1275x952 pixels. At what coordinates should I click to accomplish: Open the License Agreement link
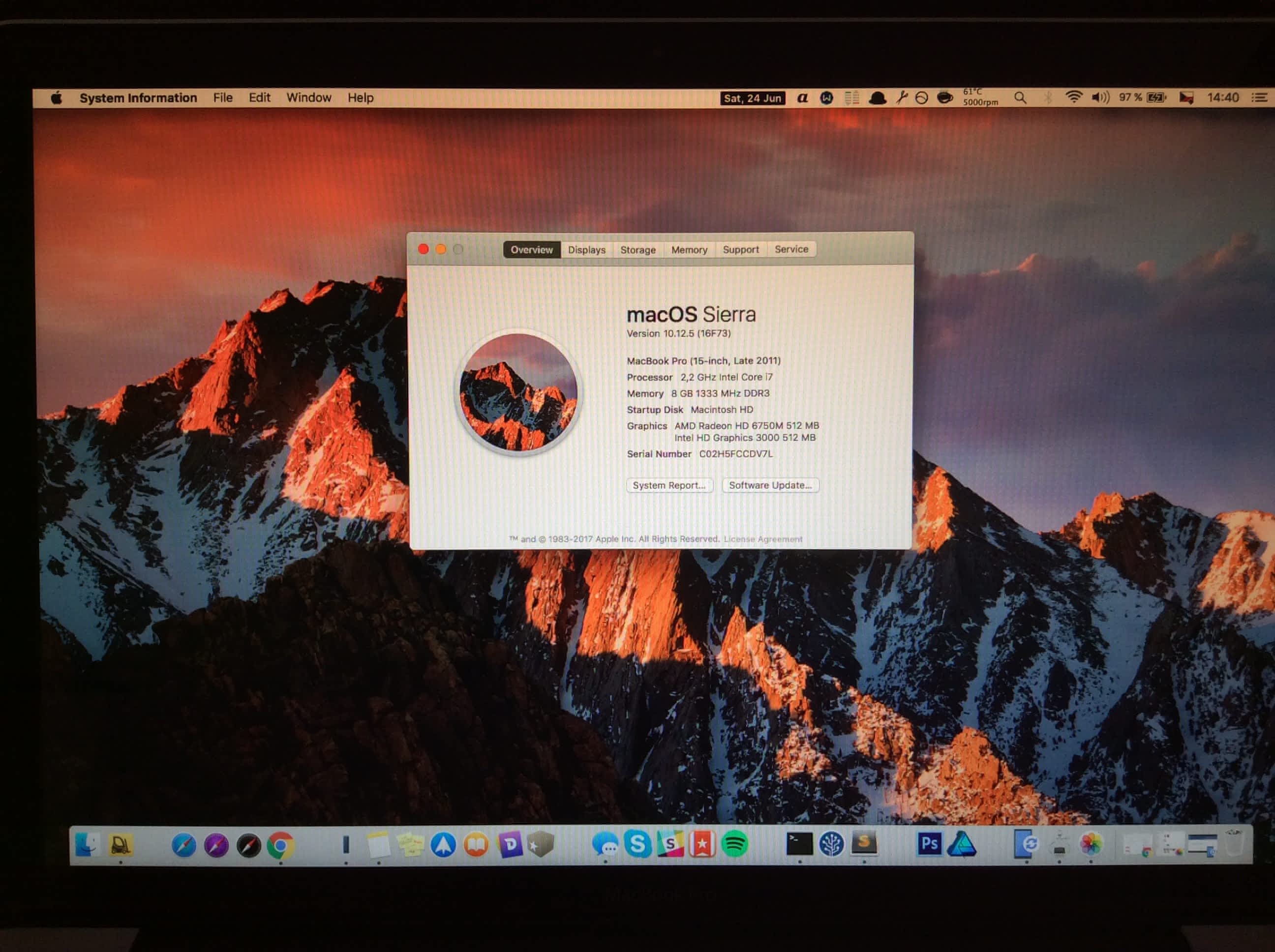tap(762, 539)
